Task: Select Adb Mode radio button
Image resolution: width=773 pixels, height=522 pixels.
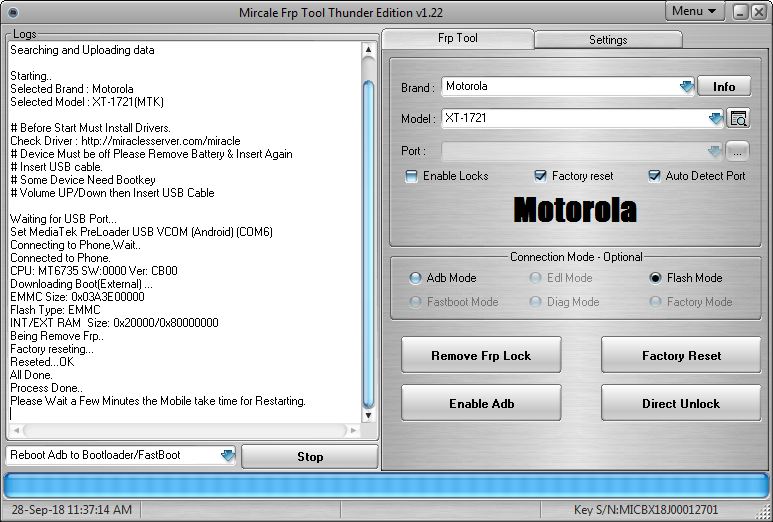Action: coord(415,278)
